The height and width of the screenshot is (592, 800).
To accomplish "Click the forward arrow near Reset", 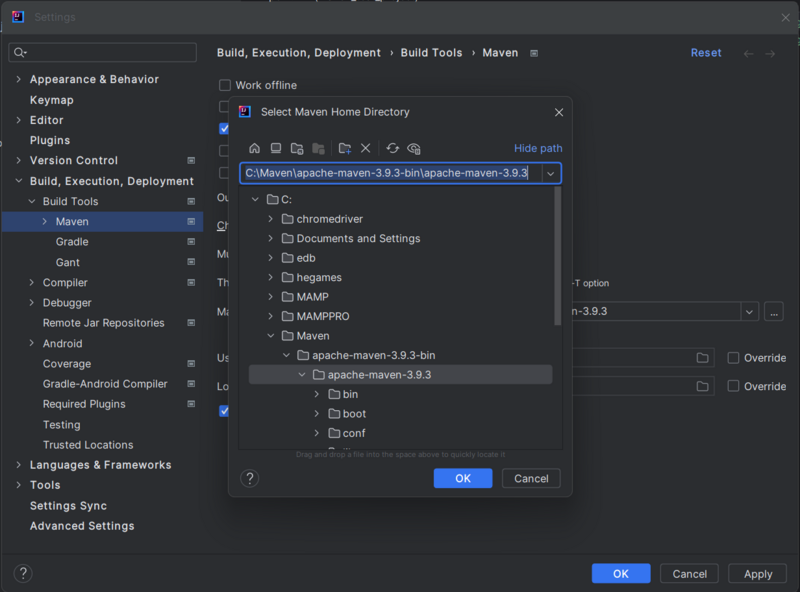I will 770,54.
